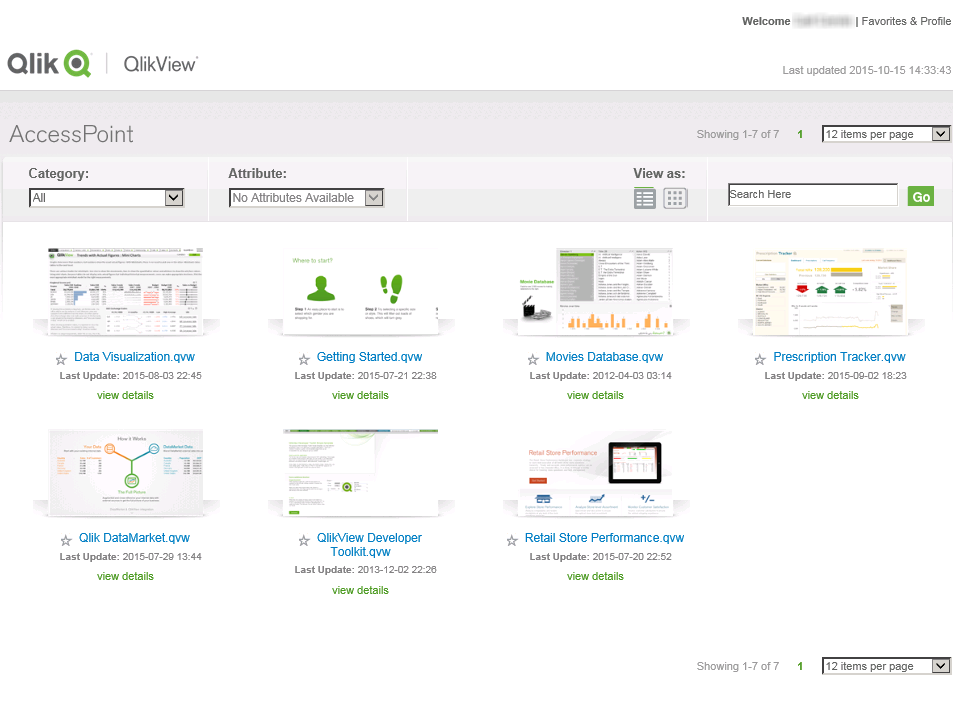Favorite the QlikView Developer Toolkit.qvw
953x713 pixels.
[x=304, y=540]
